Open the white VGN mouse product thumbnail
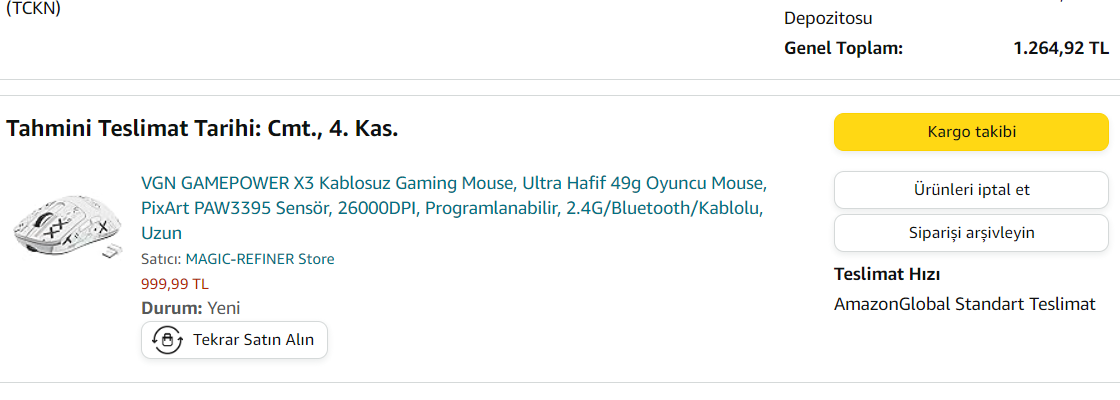 point(63,227)
